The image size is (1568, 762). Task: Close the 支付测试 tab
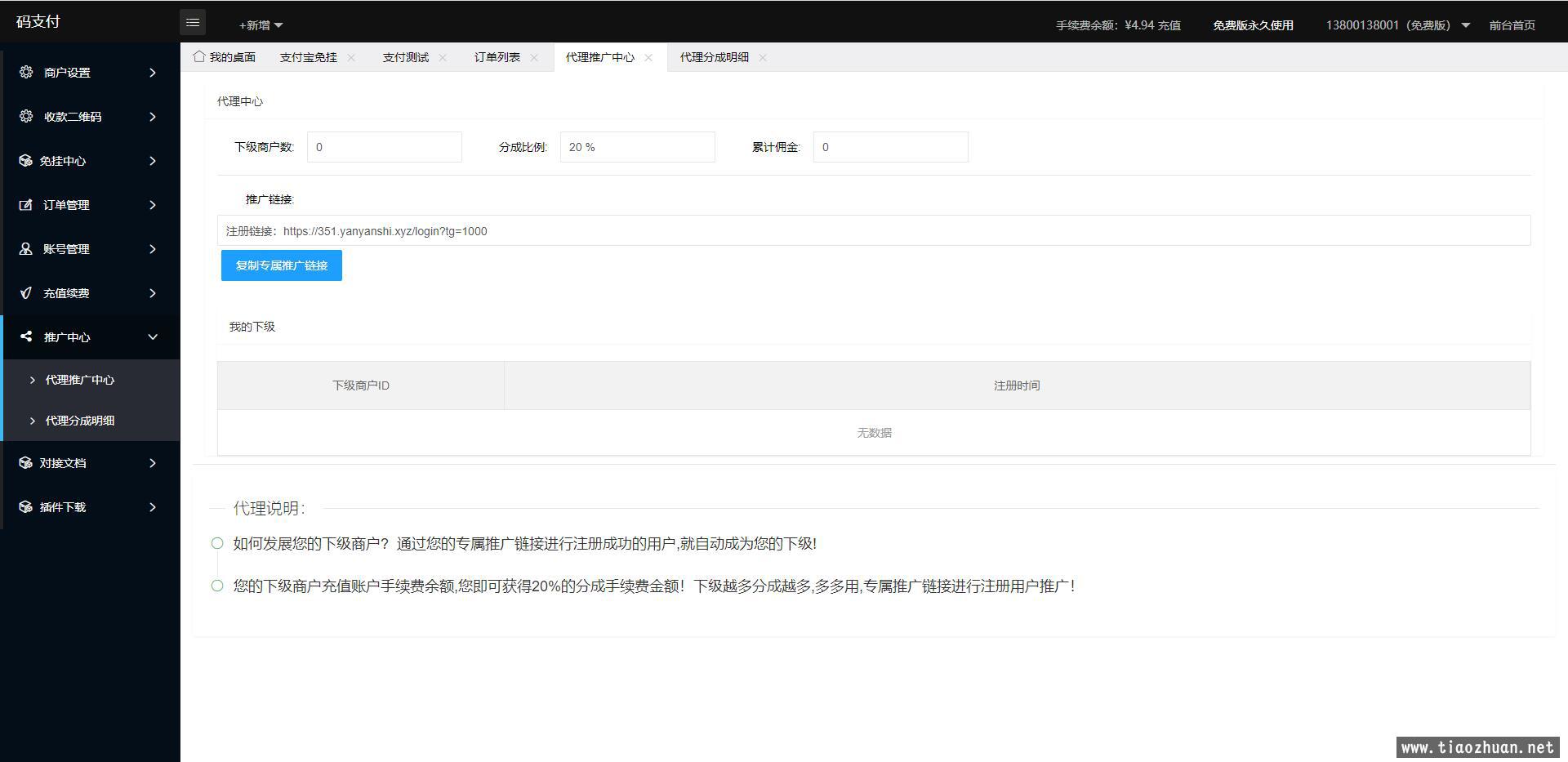443,57
